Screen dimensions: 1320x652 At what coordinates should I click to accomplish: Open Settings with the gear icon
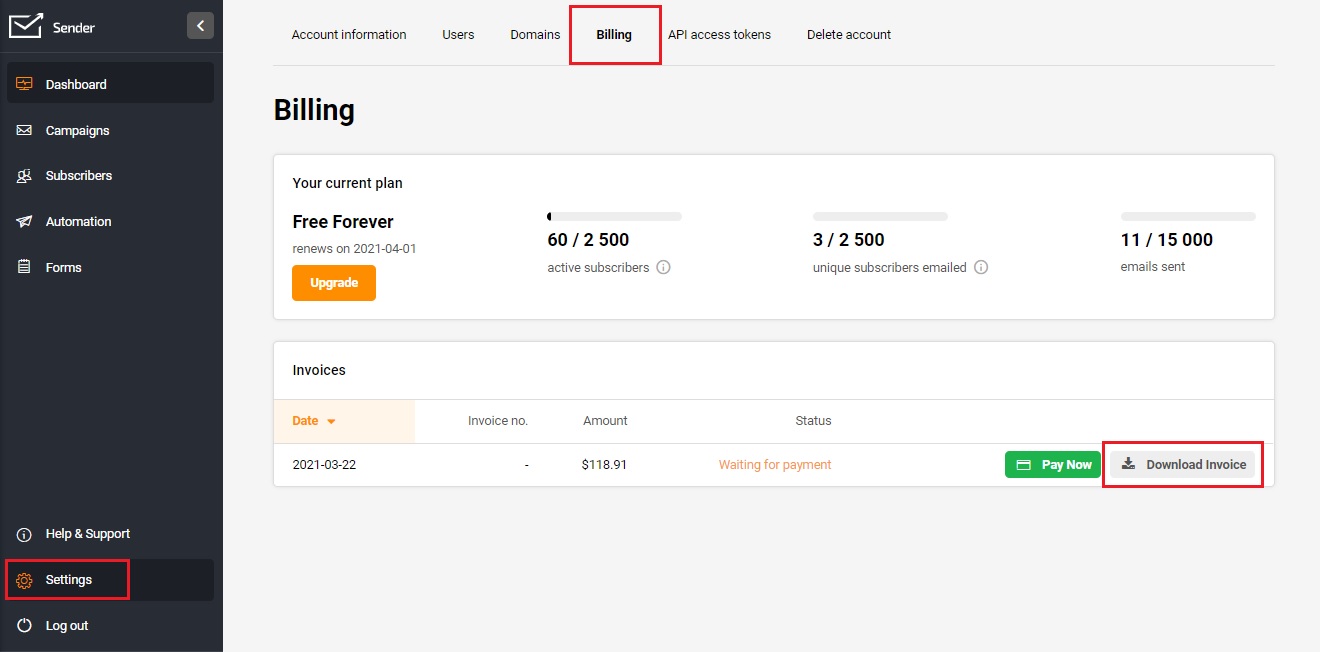click(25, 580)
